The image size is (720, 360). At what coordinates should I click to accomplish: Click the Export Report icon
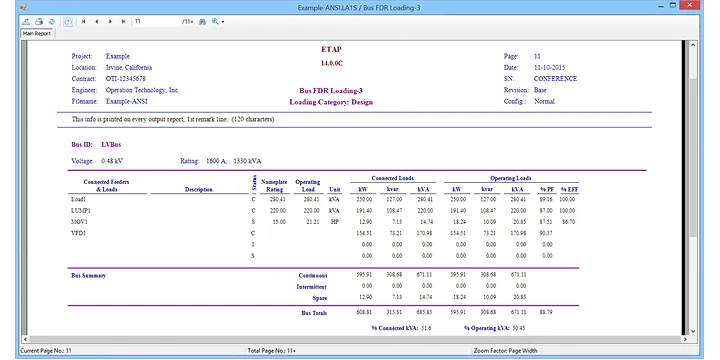click(26, 22)
